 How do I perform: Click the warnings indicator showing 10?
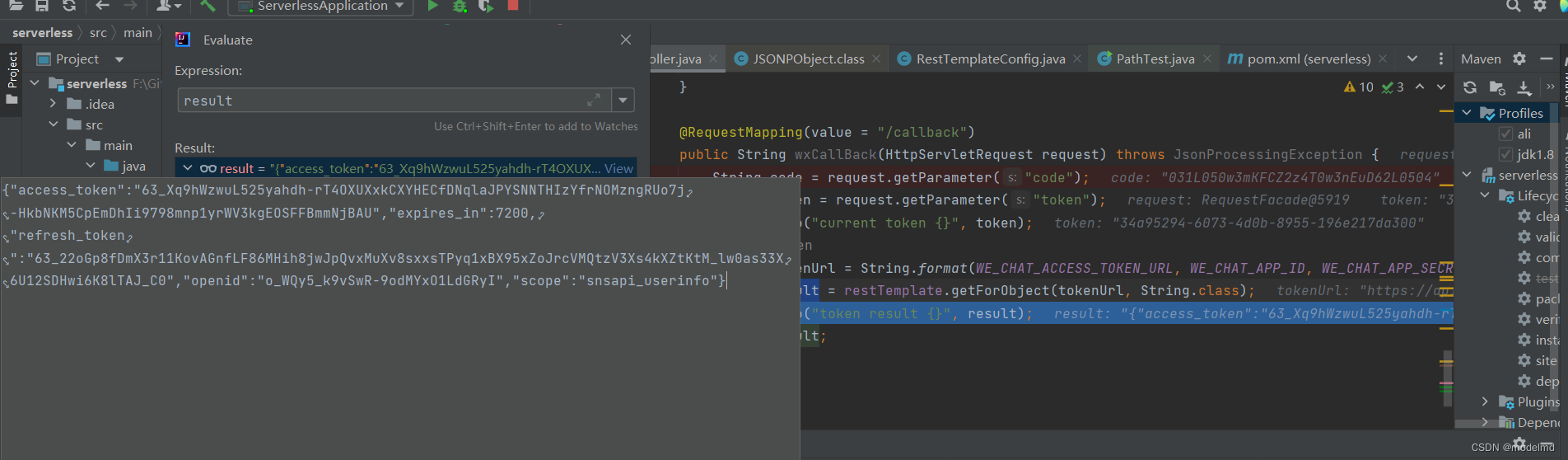pos(1359,87)
